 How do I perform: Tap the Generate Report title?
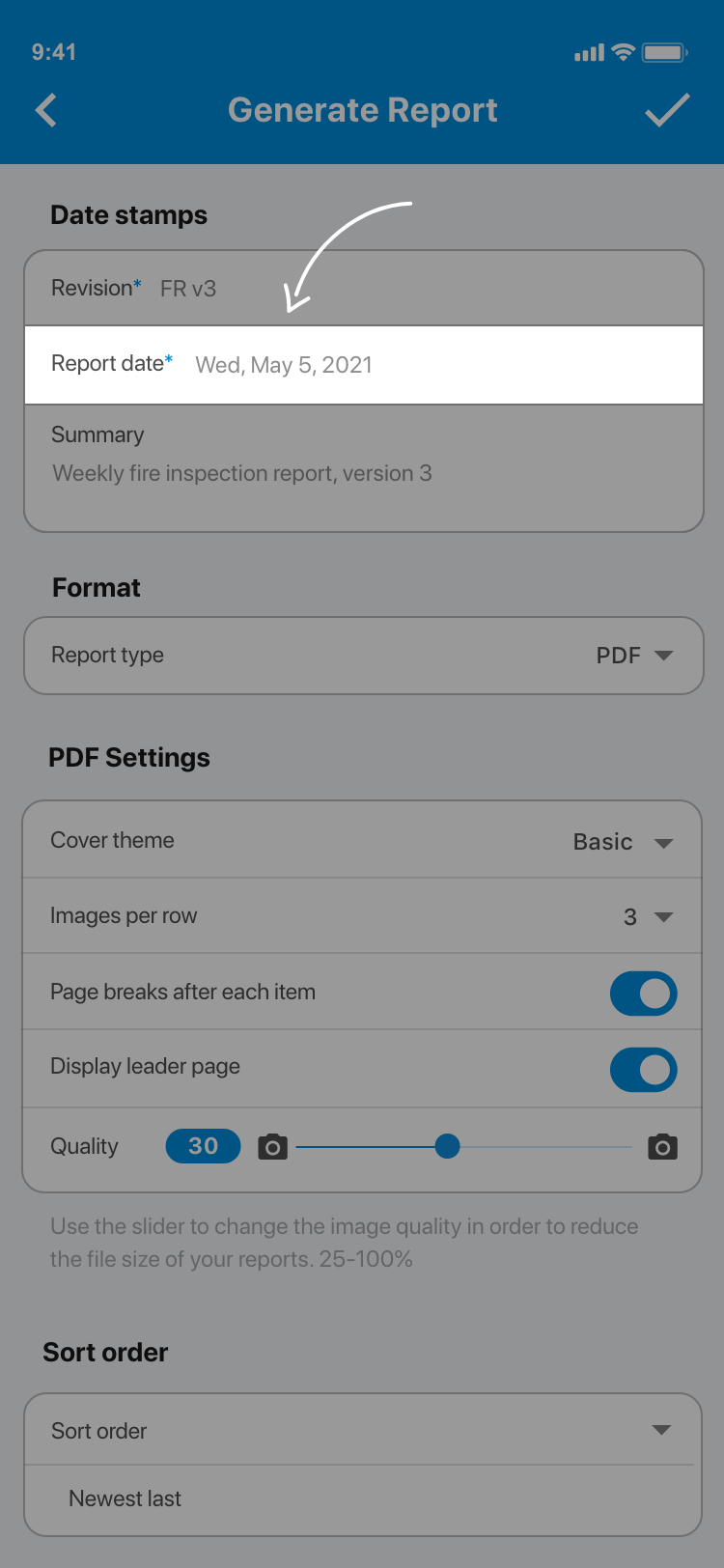(363, 110)
